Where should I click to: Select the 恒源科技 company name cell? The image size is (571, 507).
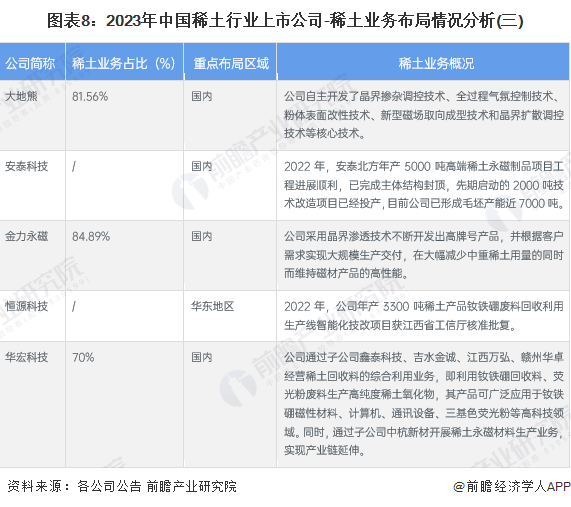pyautogui.click(x=27, y=306)
